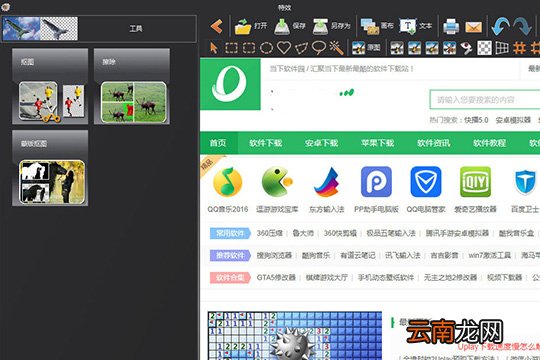The image size is (540, 360).
Task: Click the 快播5.0 hot search link
Action: point(476,120)
